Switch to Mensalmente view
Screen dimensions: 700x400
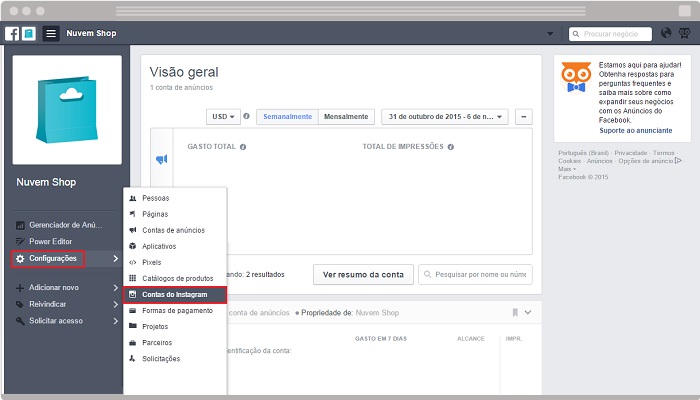coord(346,117)
